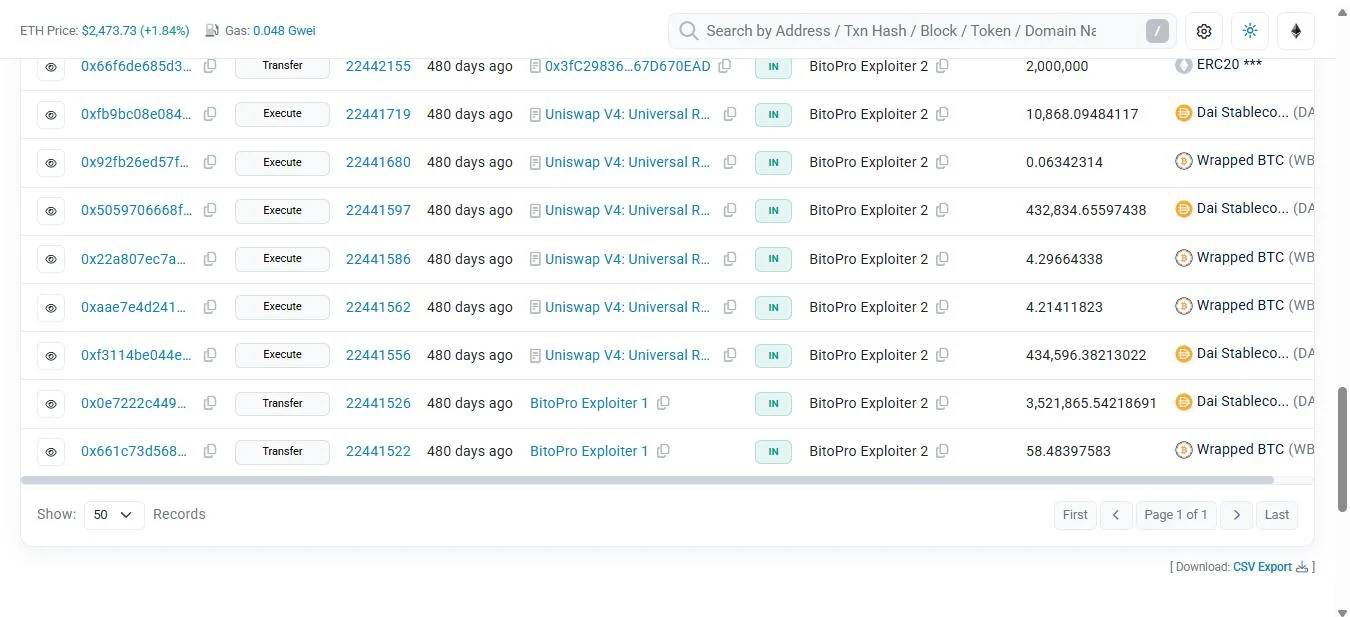
Task: Copy address 0x3fC29836...67D670EAD
Action: click(x=725, y=66)
